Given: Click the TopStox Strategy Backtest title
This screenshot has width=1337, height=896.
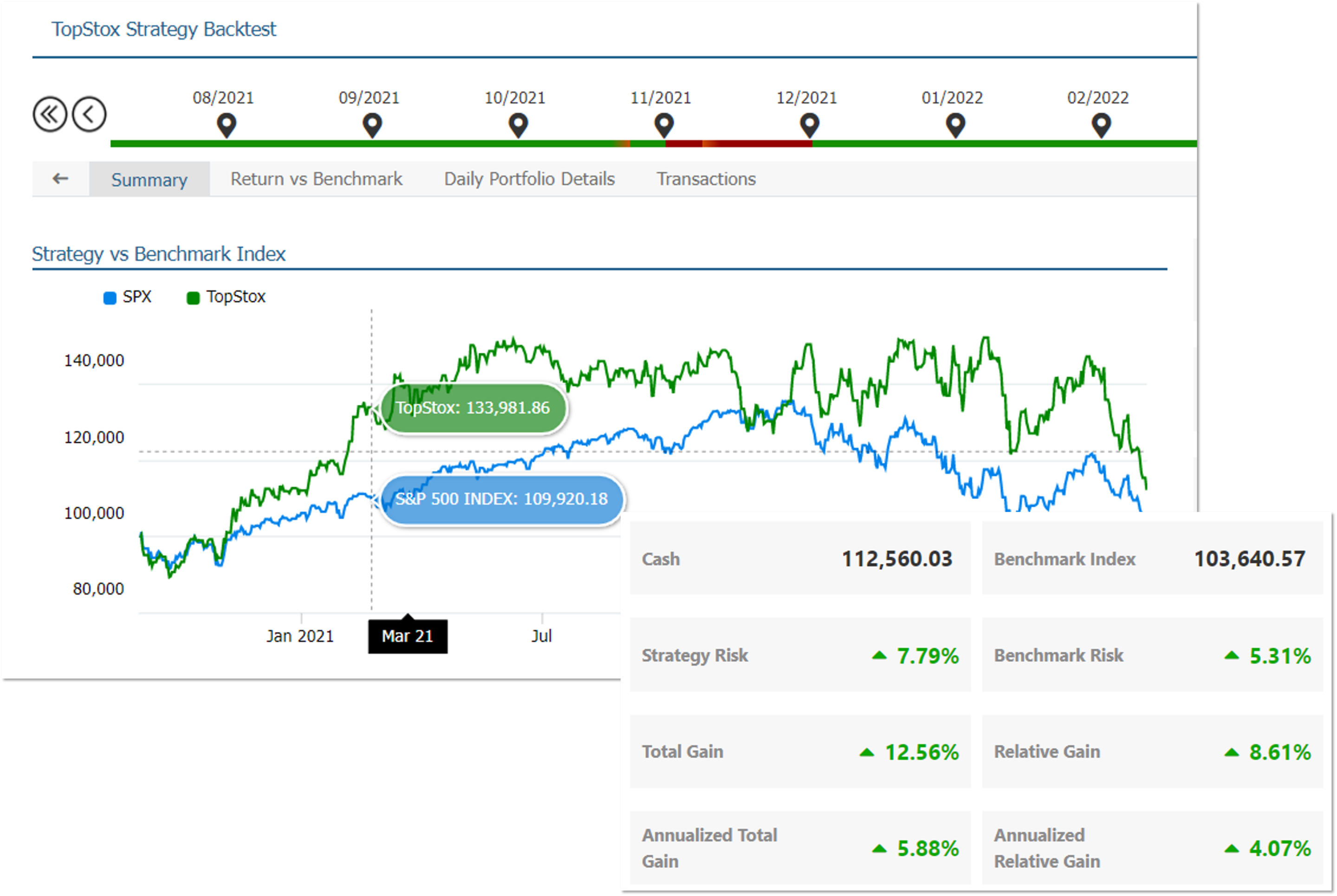Looking at the screenshot, I should click(x=164, y=29).
